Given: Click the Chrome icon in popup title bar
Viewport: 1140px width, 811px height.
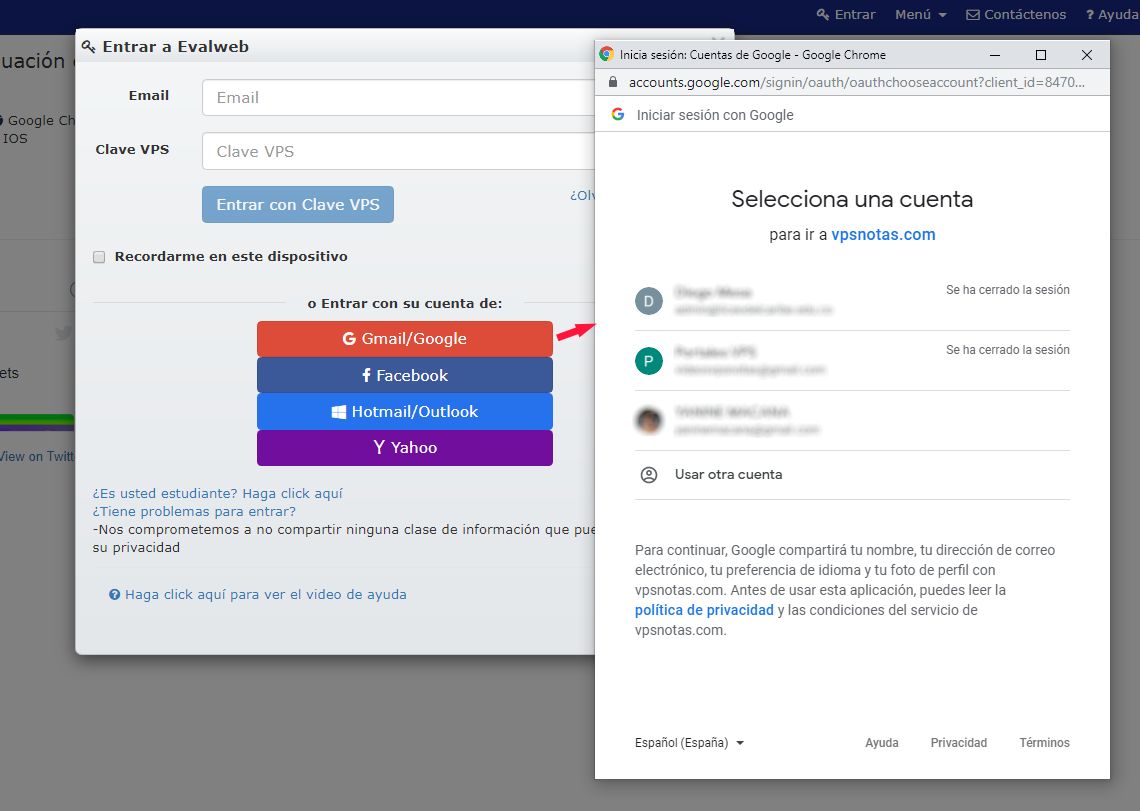Looking at the screenshot, I should 606,55.
